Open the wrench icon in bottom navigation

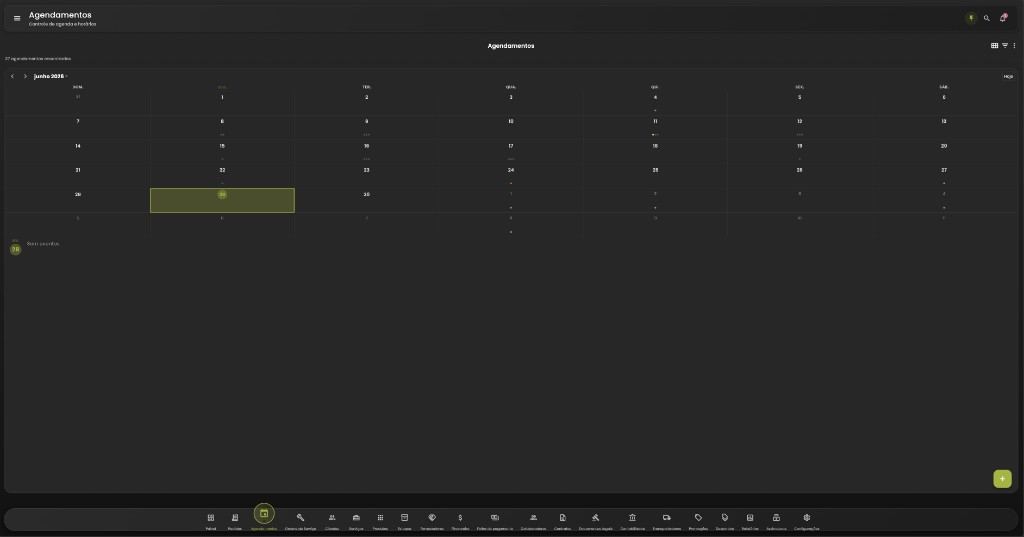coord(300,521)
